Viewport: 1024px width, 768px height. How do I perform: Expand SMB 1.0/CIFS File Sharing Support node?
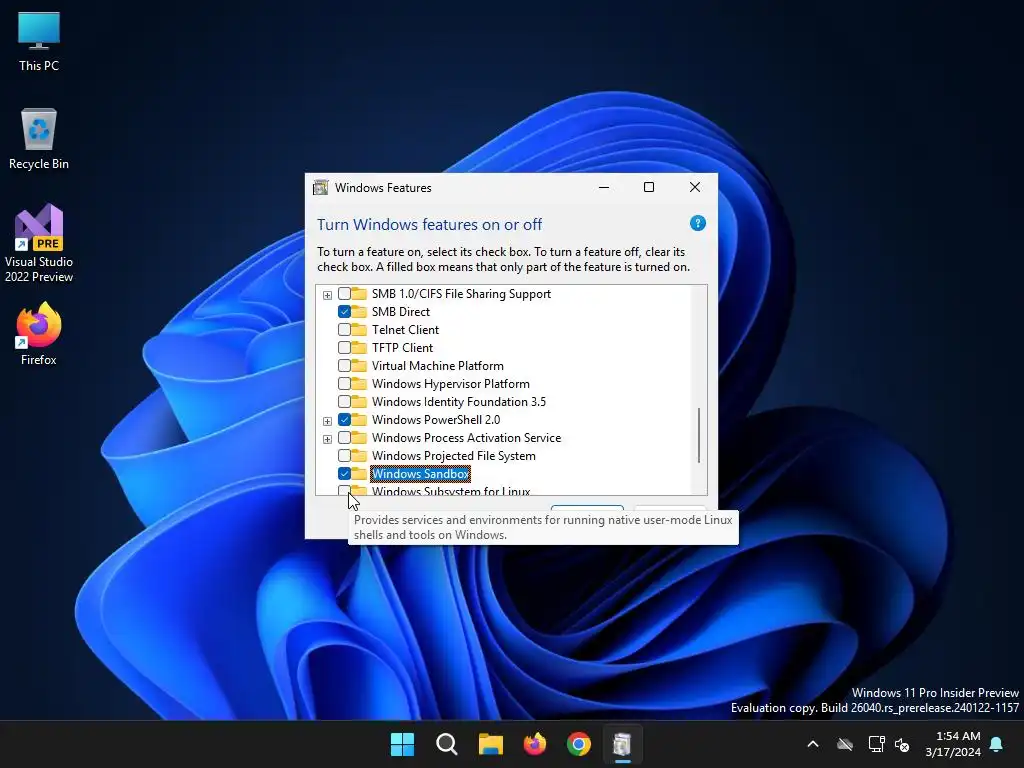[327, 295]
